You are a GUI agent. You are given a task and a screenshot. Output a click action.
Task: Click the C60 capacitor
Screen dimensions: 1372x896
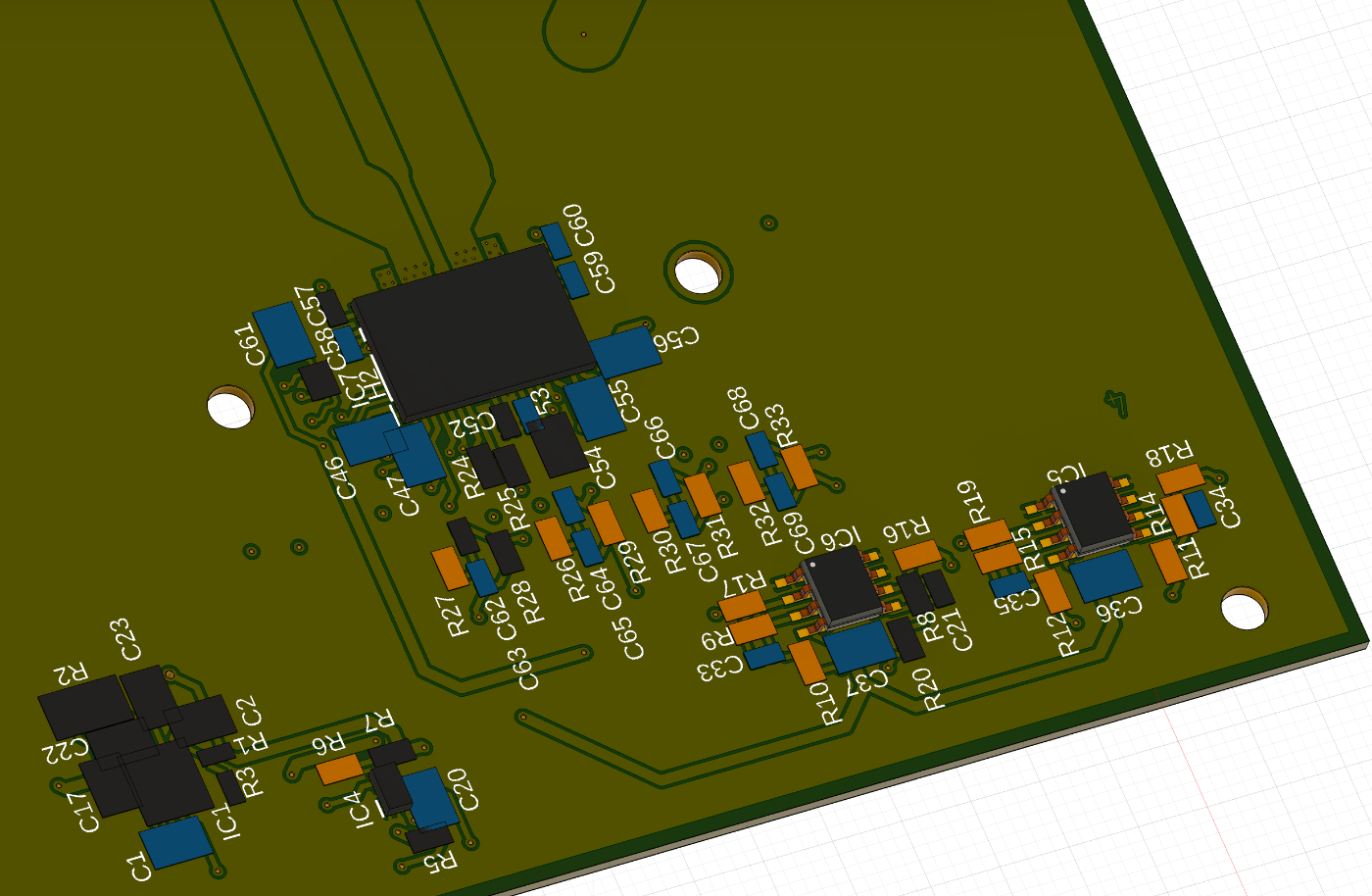555,240
